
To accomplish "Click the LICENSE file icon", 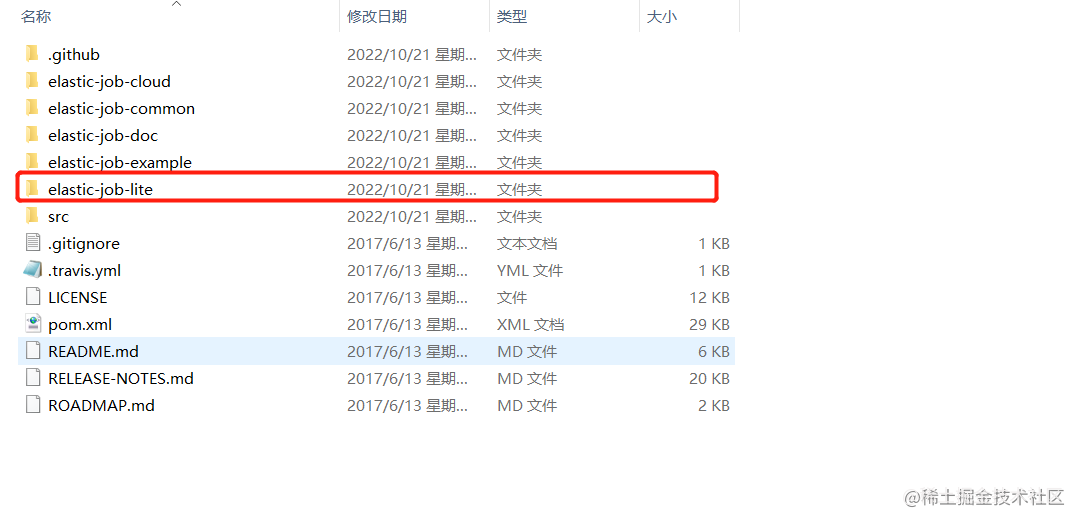I will (32, 297).
